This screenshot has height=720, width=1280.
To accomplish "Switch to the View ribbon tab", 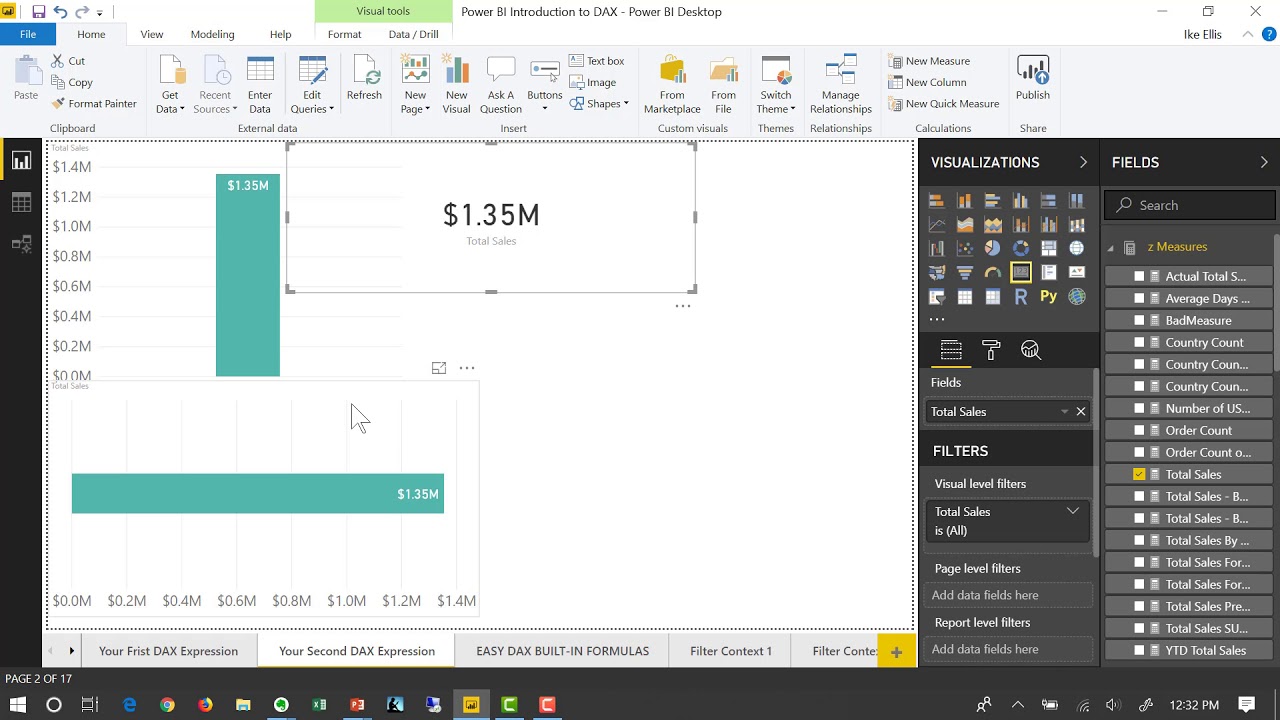I will tap(151, 34).
